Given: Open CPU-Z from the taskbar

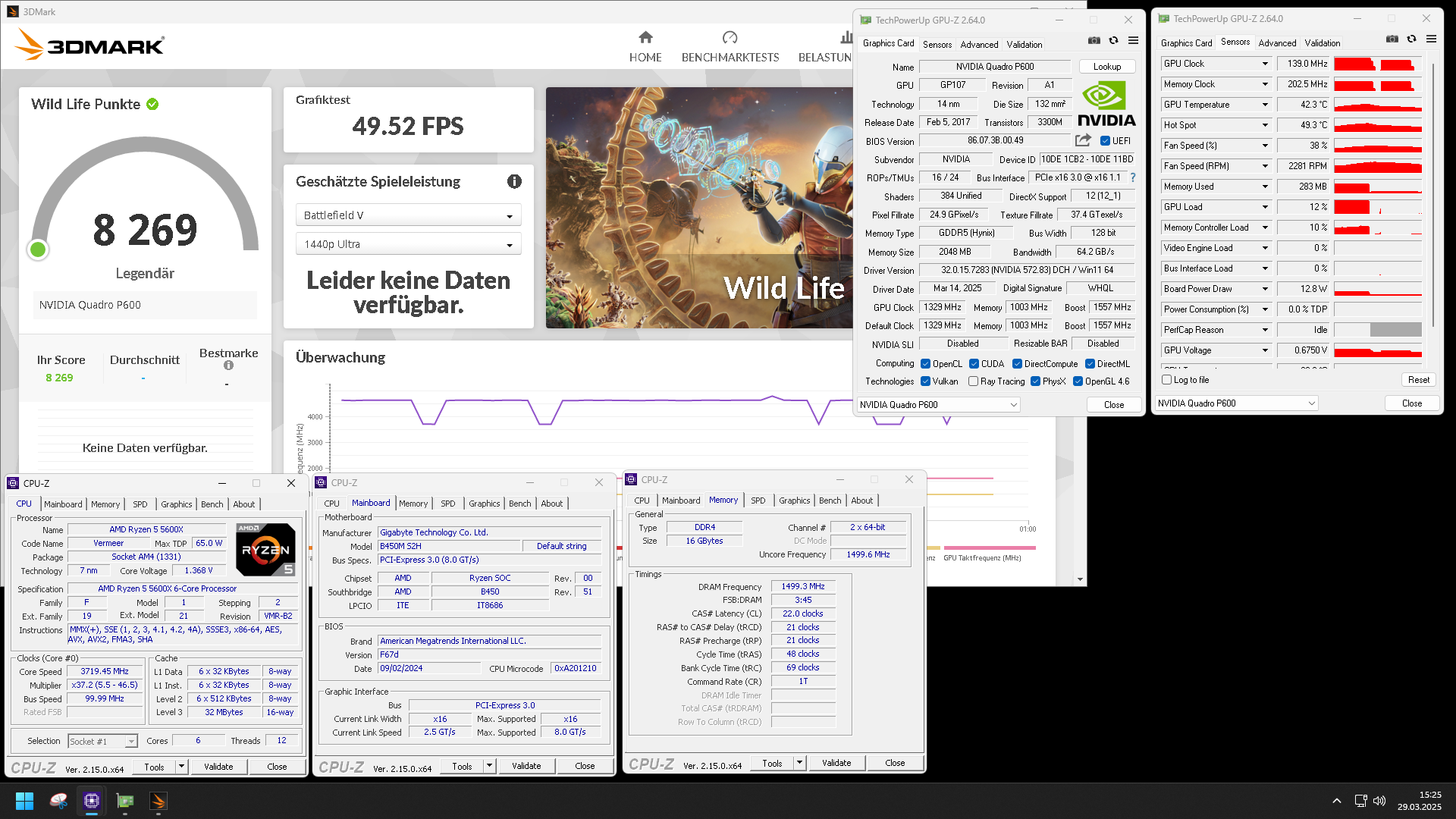Looking at the screenshot, I should 92,801.
